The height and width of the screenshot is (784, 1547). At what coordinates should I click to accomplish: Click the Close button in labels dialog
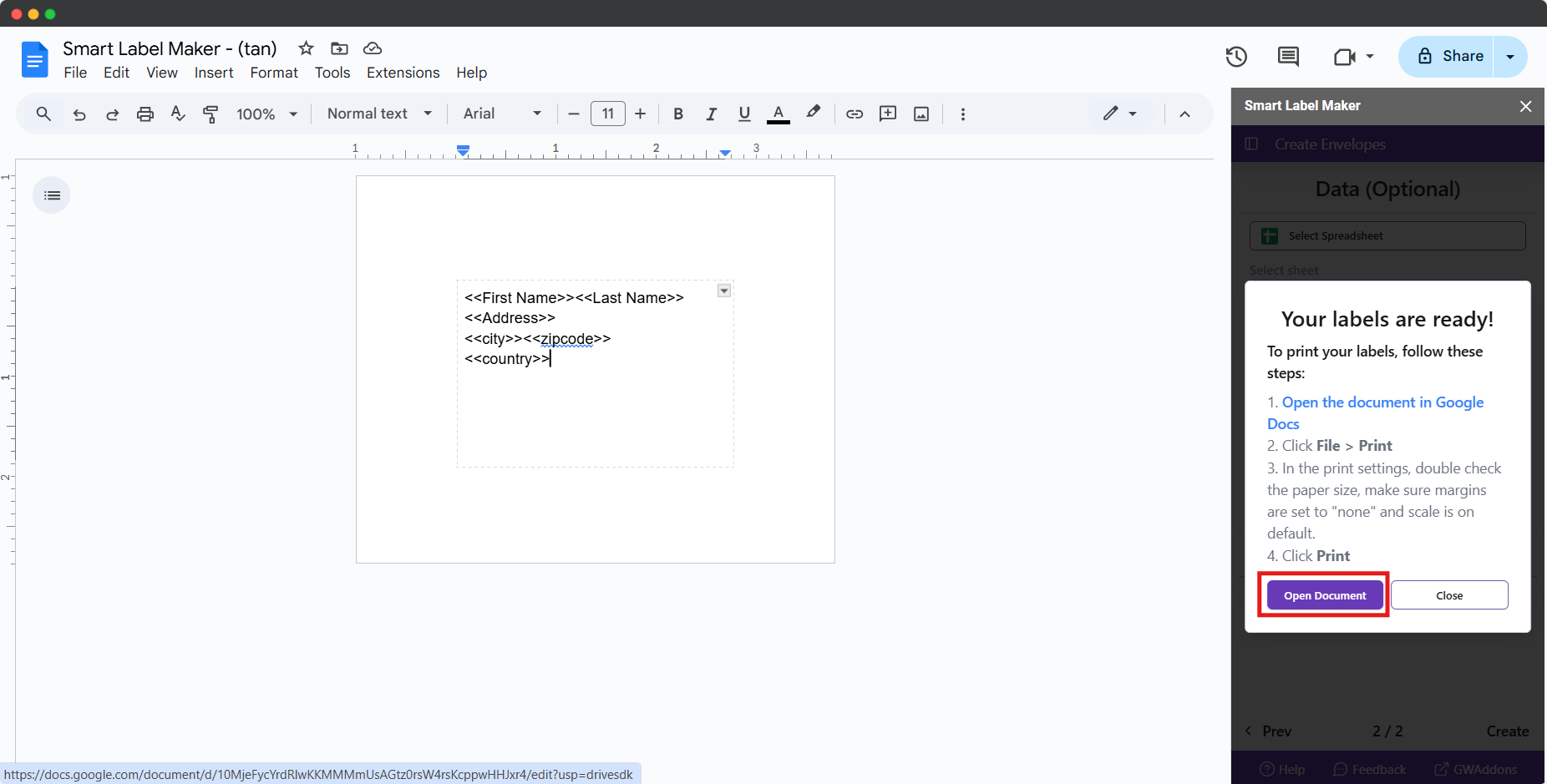(1449, 595)
